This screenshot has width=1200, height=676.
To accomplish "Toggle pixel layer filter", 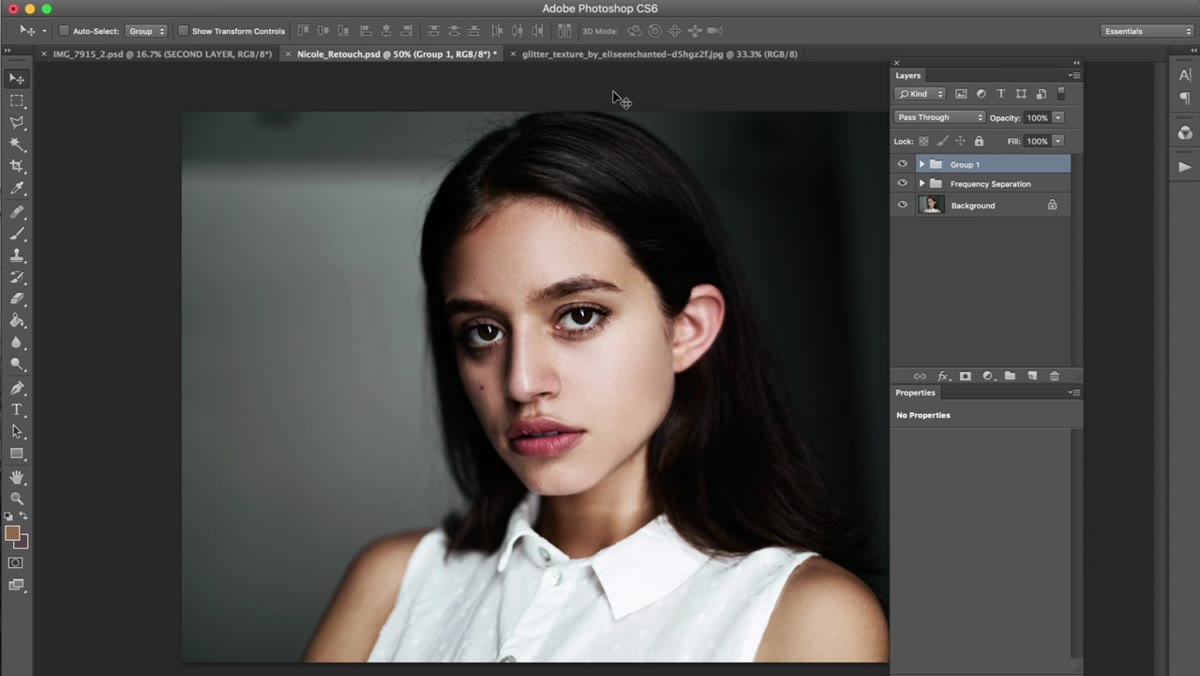I will (x=961, y=94).
